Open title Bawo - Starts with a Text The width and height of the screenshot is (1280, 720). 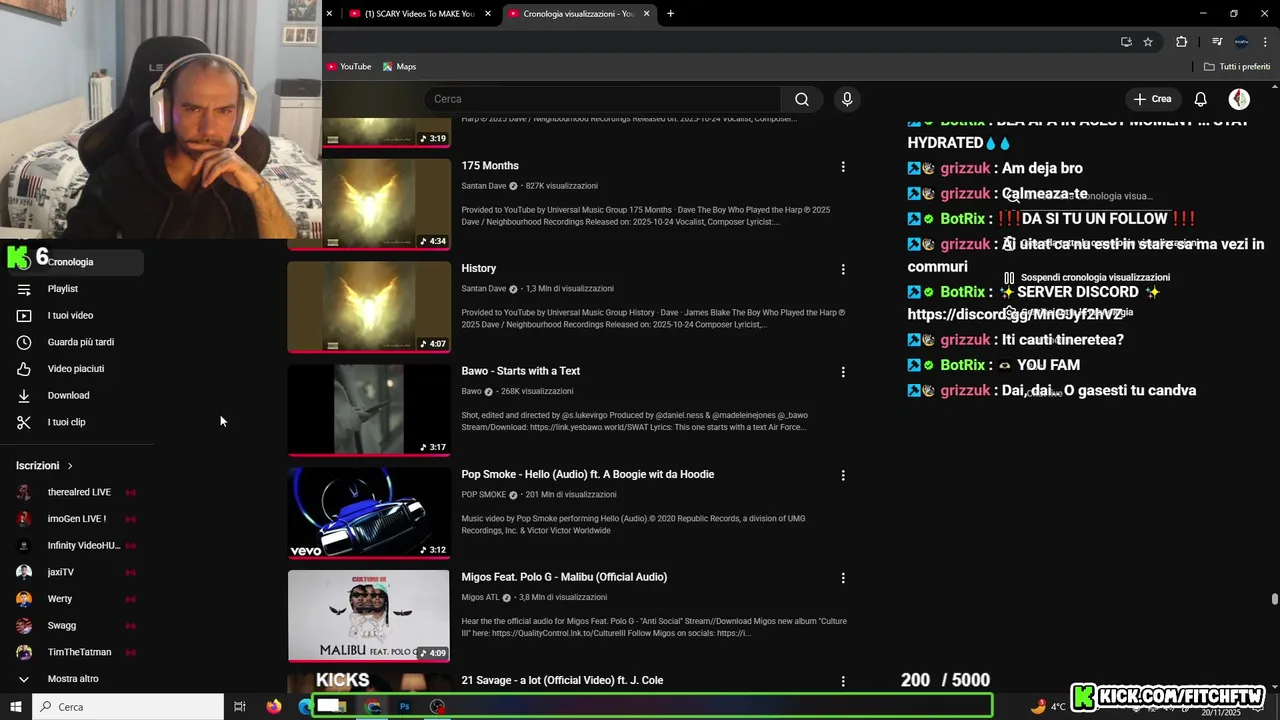point(521,371)
